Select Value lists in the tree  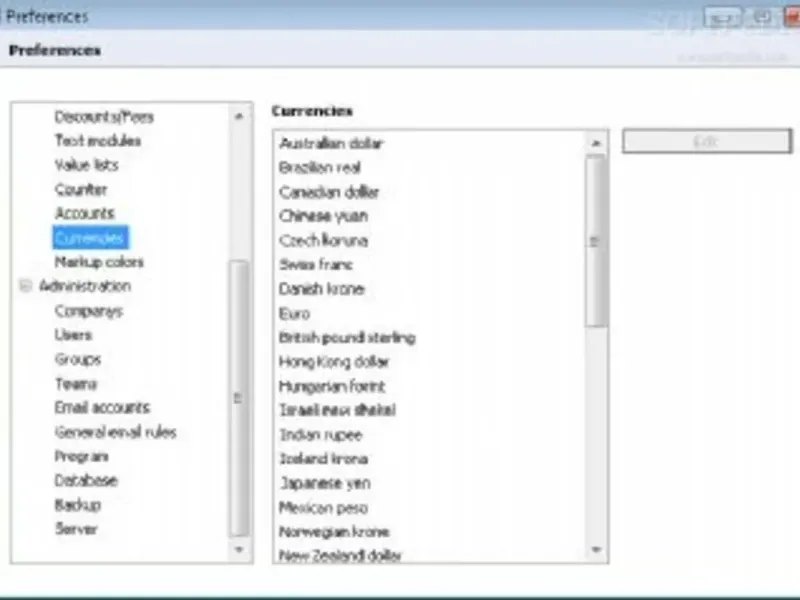point(86,165)
